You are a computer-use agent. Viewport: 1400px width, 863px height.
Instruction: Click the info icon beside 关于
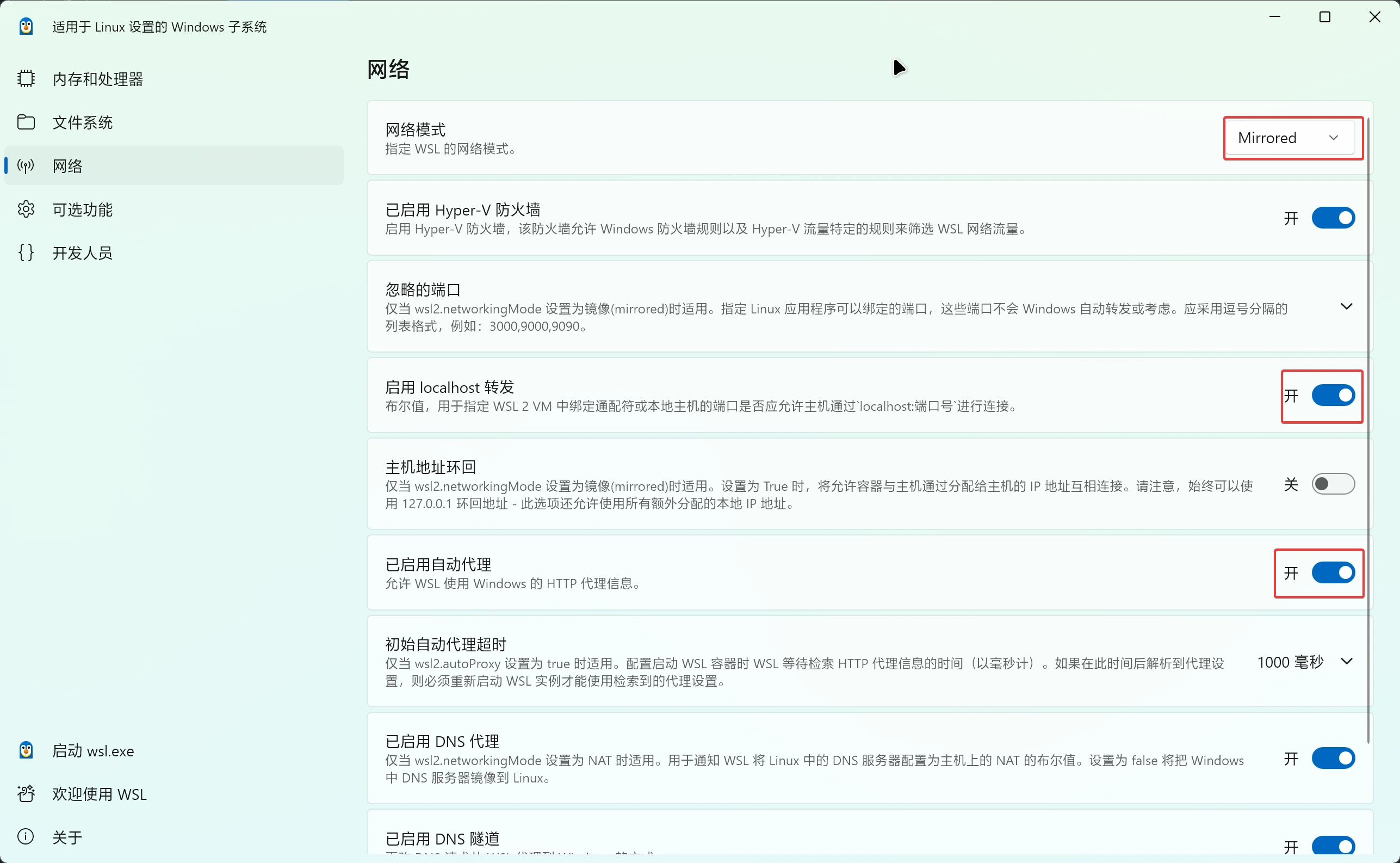coord(26,837)
